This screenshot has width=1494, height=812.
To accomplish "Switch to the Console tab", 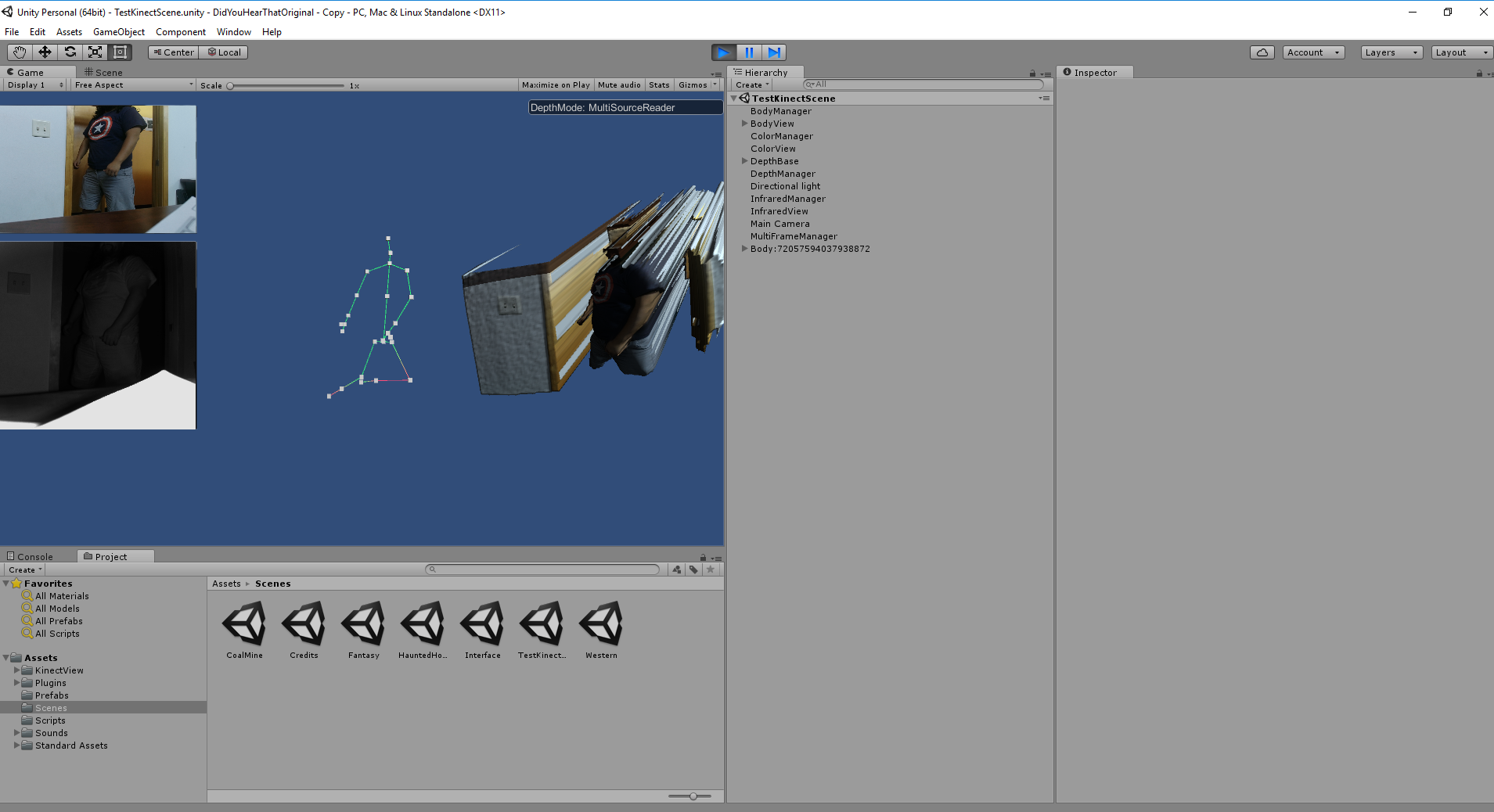I will pyautogui.click(x=34, y=557).
